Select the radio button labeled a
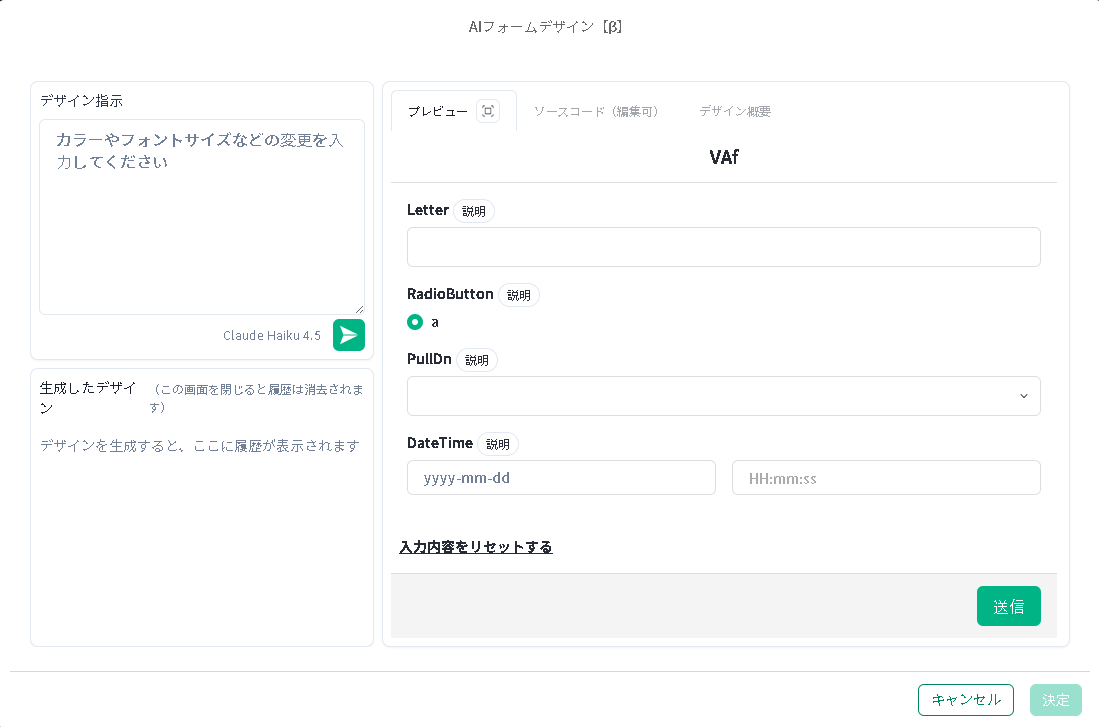This screenshot has height=727, width=1099. coord(415,322)
